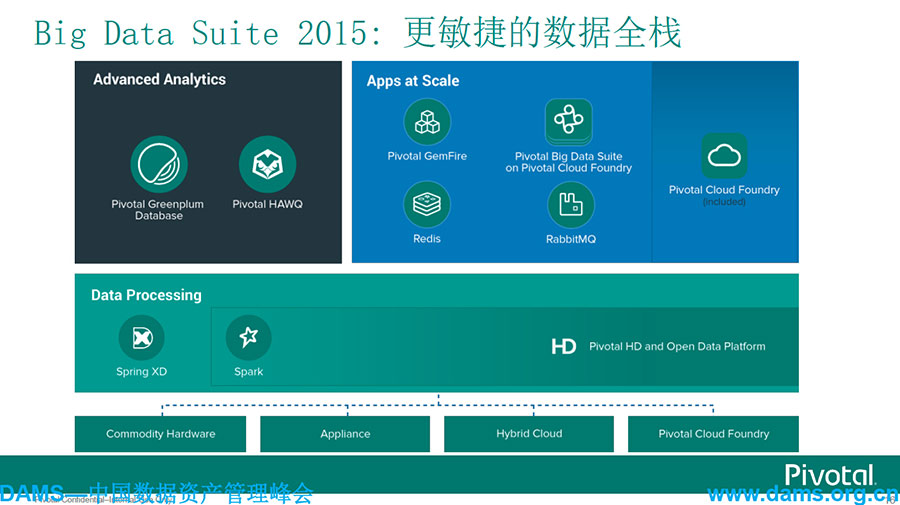The image size is (900, 505).
Task: Click the Data Processing heading
Action: pyautogui.click(x=146, y=295)
